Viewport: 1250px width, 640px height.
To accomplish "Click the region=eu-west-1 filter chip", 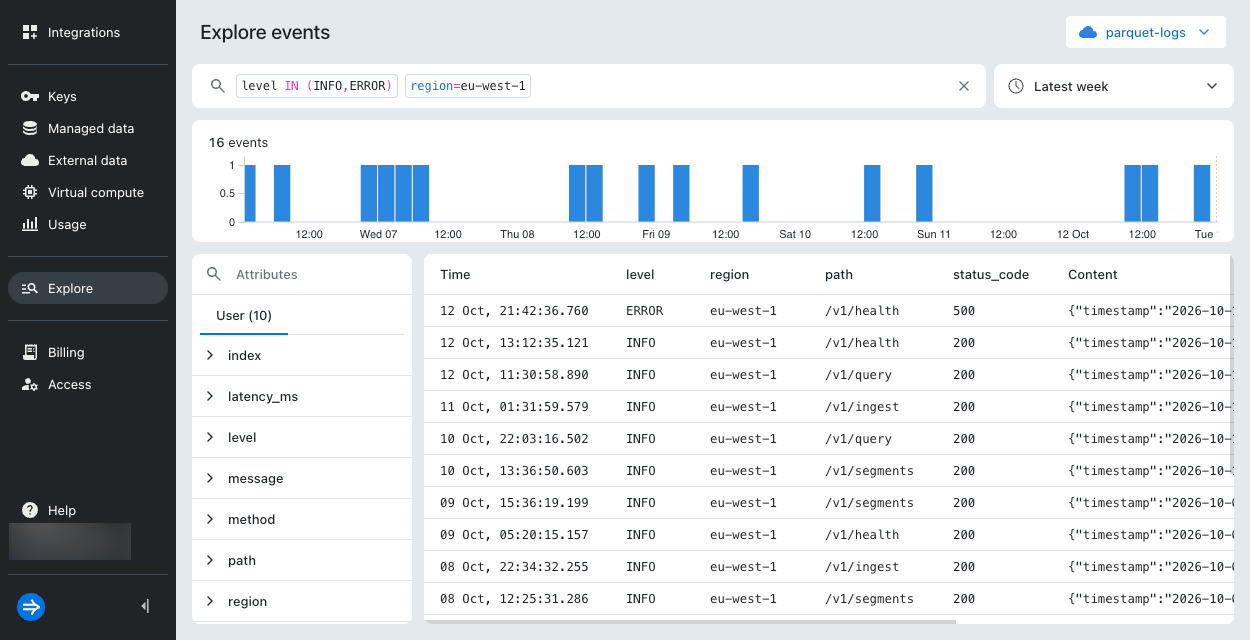I will 468,86.
